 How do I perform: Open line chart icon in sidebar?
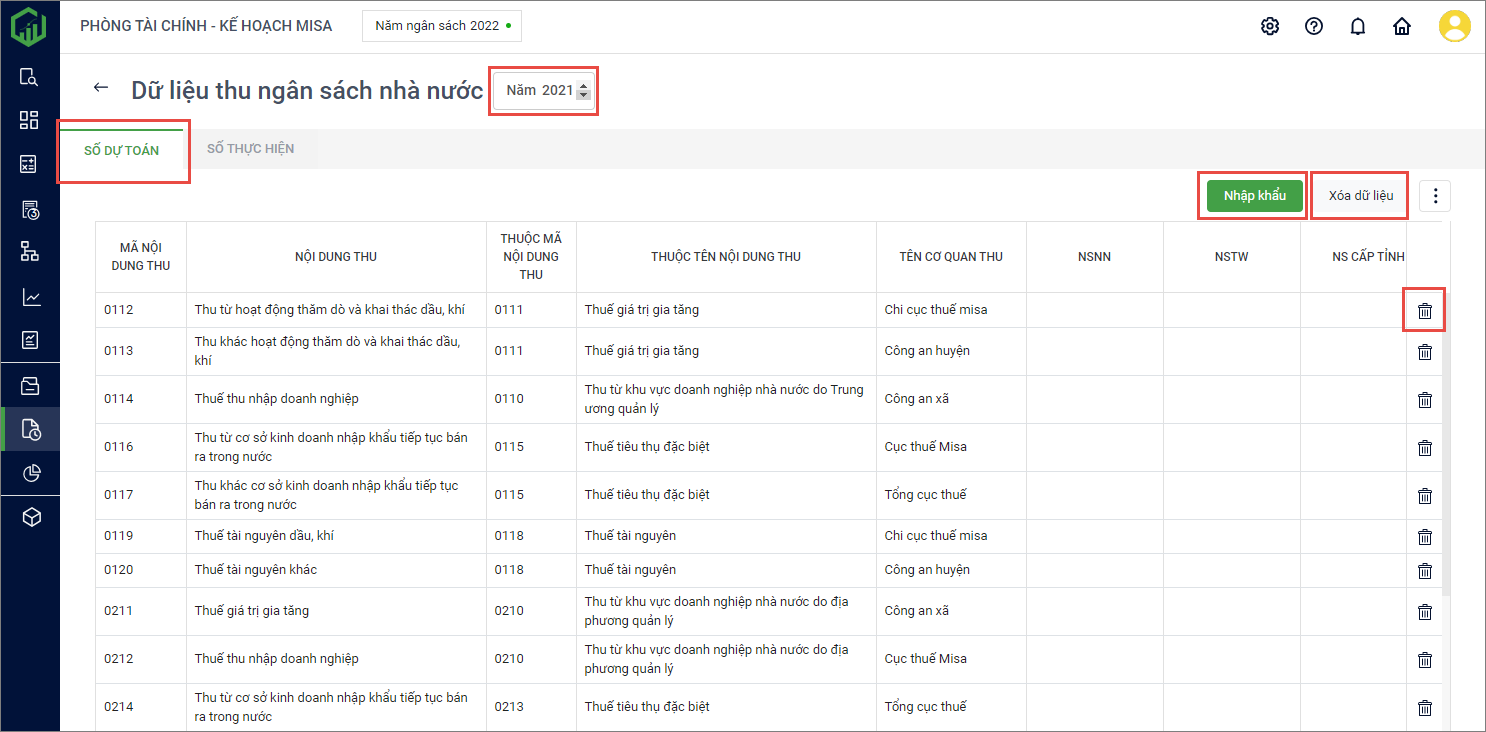(x=30, y=297)
